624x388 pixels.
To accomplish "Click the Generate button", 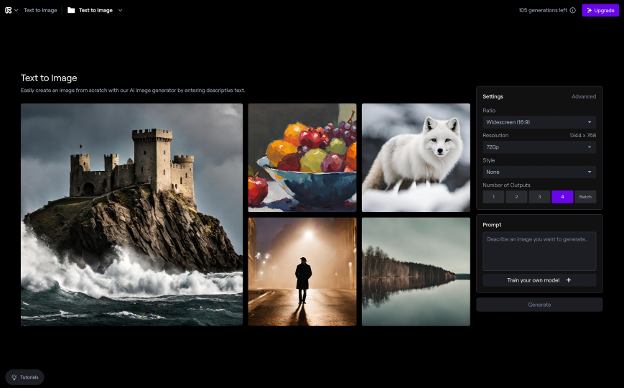I will point(539,305).
